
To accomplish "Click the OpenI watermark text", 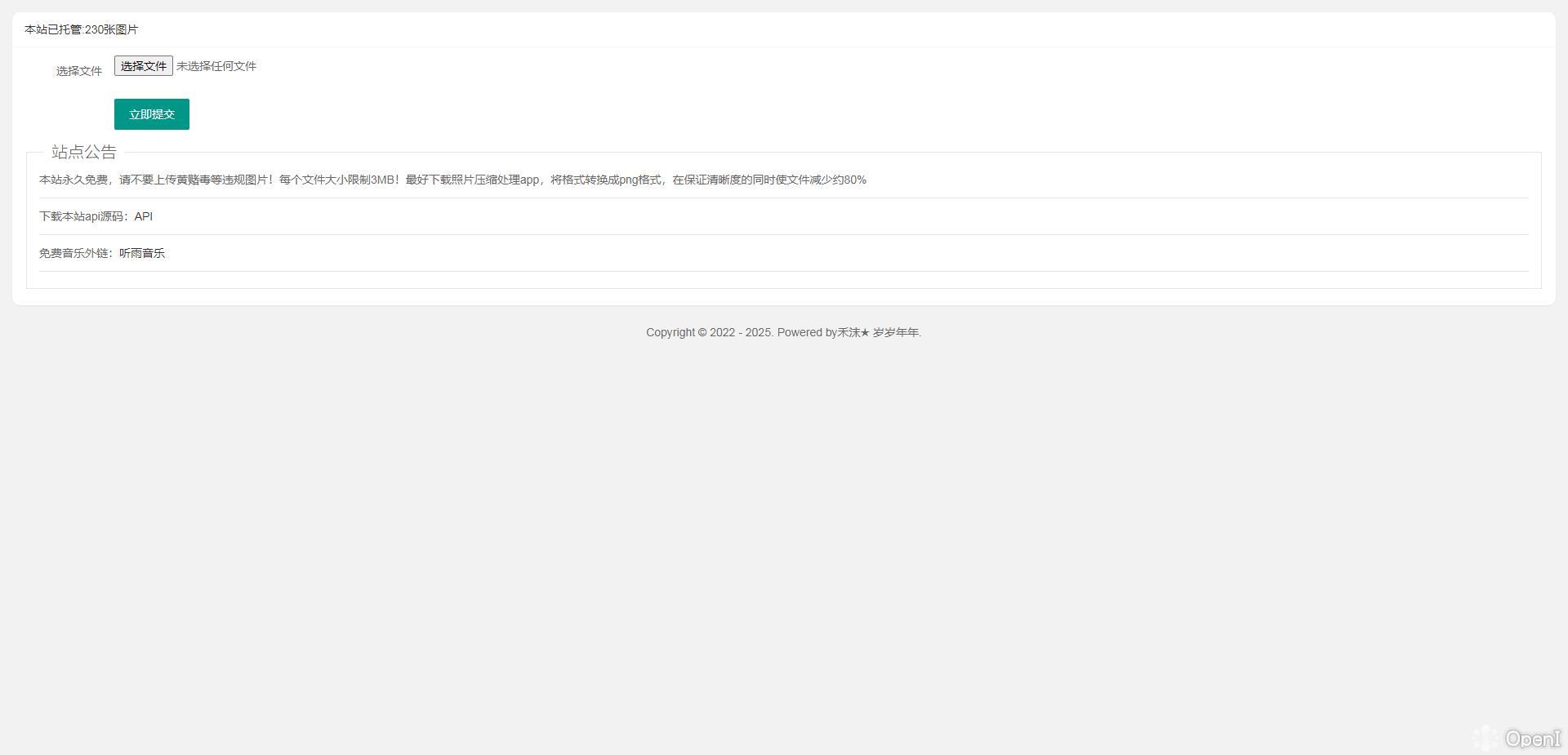I will point(1533,739).
